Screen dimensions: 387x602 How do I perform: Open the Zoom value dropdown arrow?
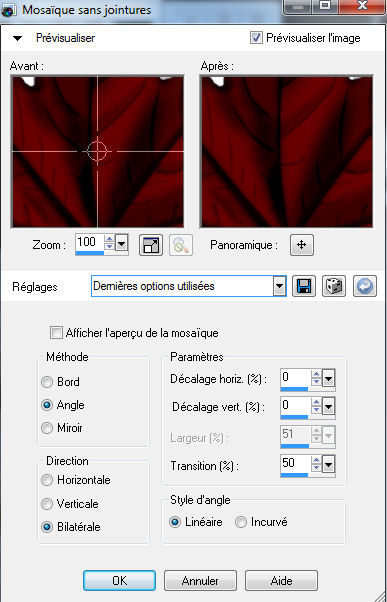[121, 243]
